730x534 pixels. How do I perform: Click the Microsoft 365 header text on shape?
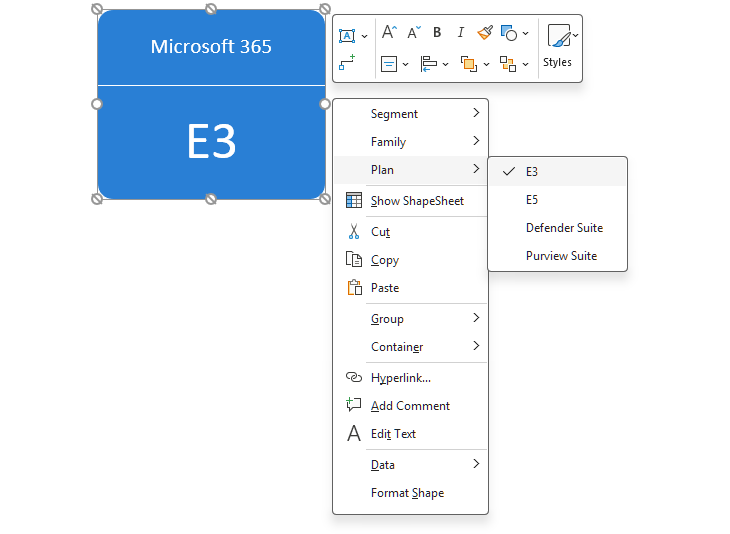pyautogui.click(x=211, y=47)
